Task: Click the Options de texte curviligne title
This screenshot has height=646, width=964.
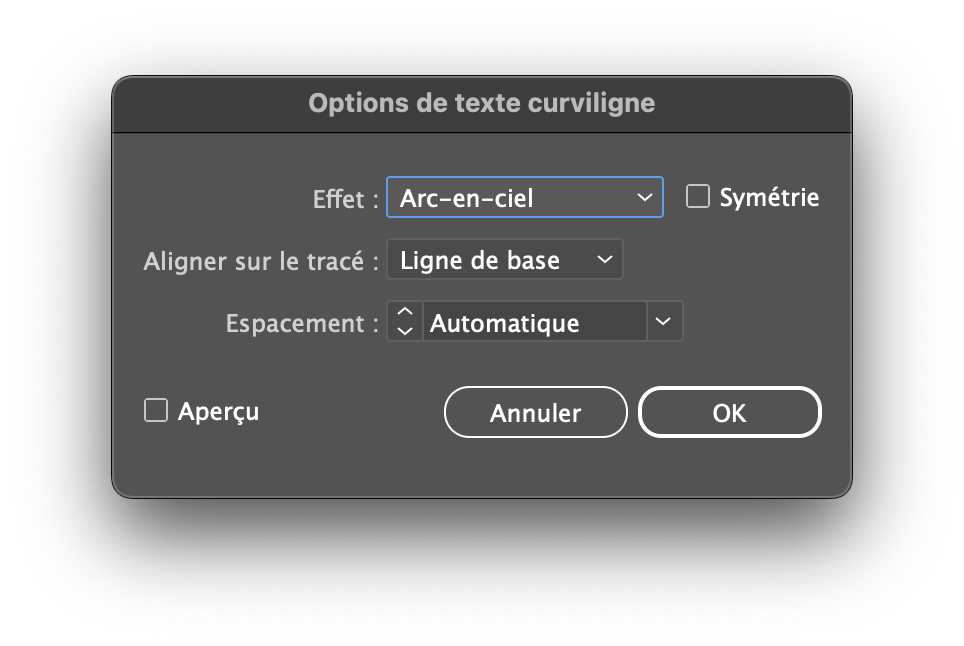Action: [x=481, y=103]
